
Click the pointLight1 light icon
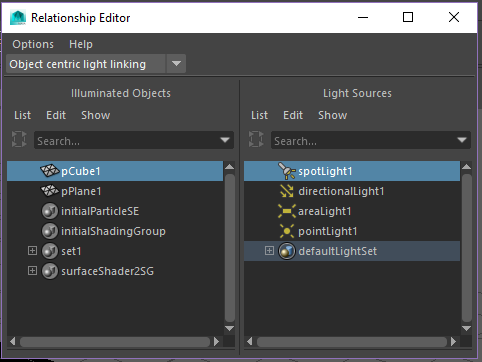point(287,231)
